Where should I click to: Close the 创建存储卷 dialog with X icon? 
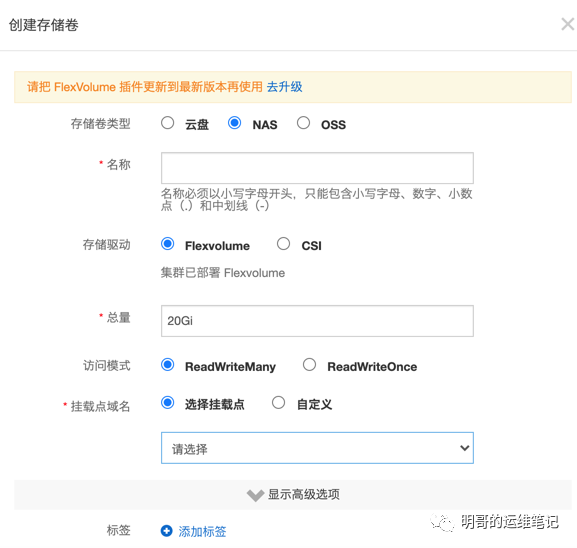(x=567, y=25)
